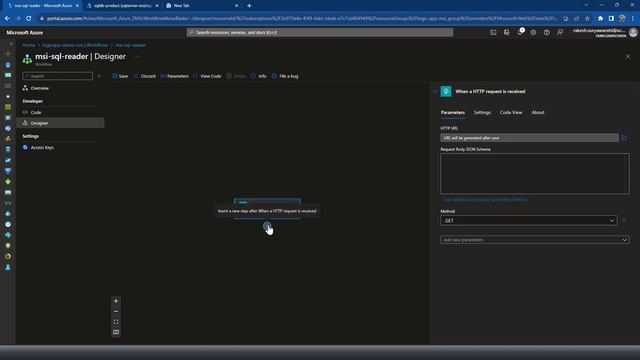Open the Notifications bell icon

tap(520, 32)
